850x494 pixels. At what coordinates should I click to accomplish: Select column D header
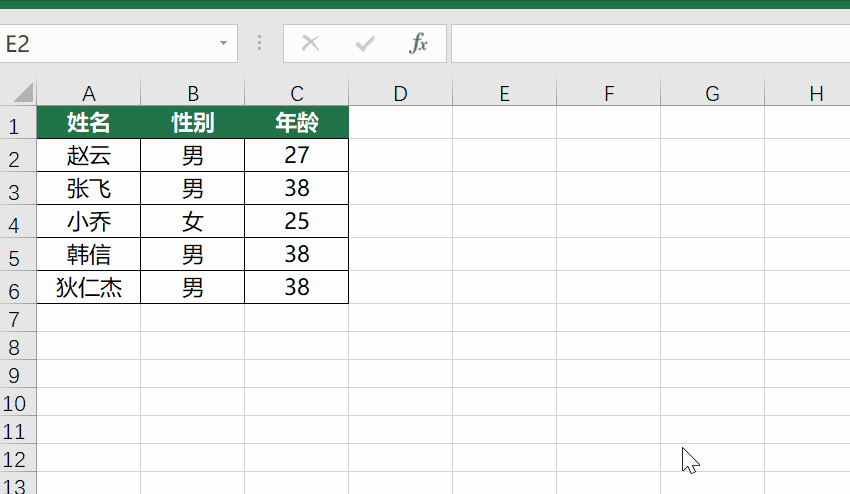click(401, 93)
